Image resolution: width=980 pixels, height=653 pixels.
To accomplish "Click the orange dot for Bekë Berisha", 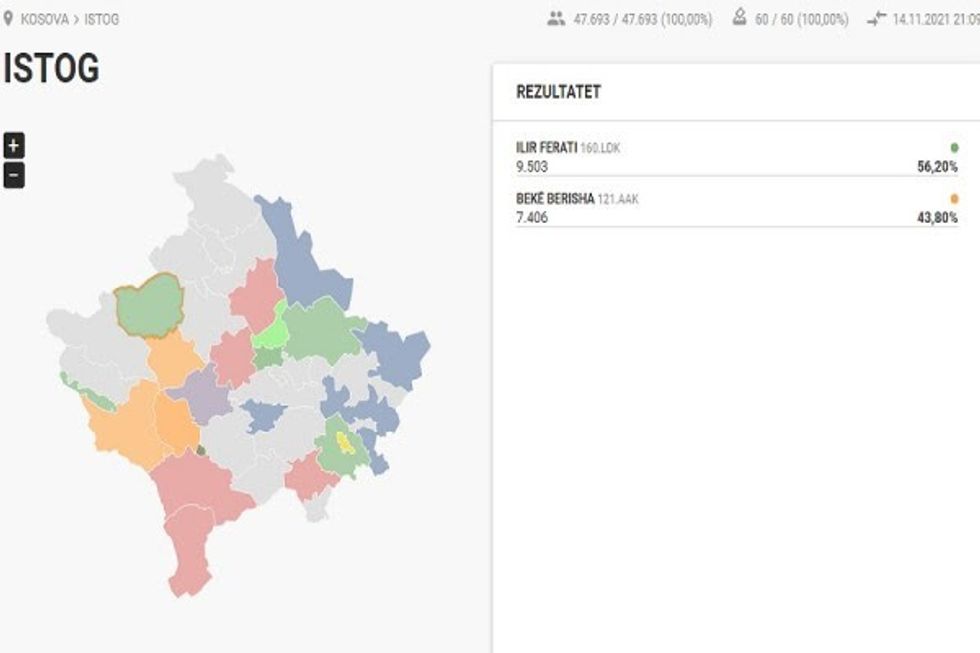I will click(954, 199).
